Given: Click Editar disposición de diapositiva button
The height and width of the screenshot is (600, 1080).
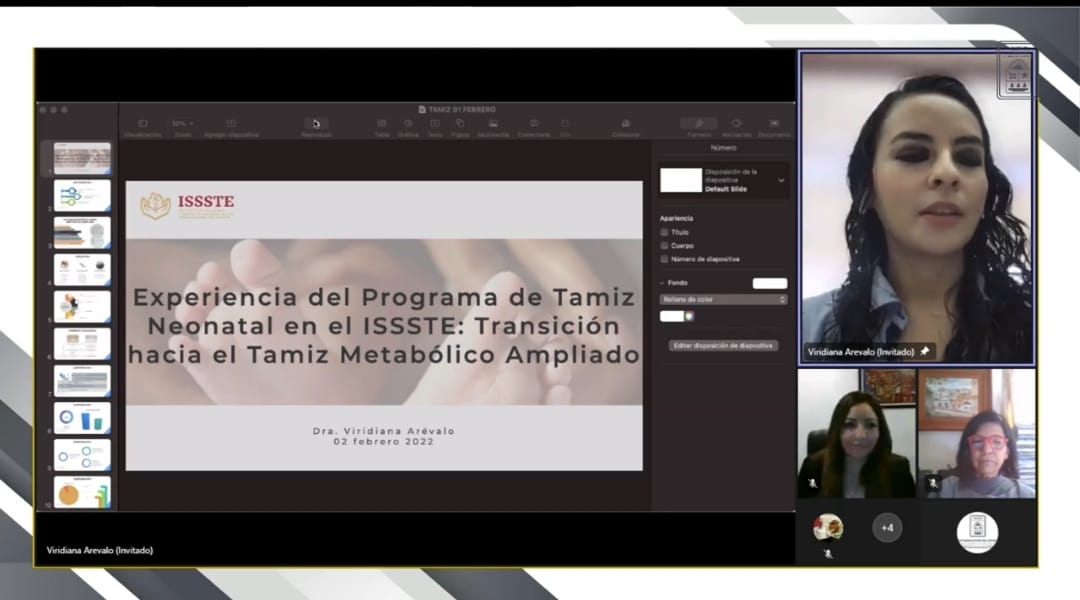Looking at the screenshot, I should 723,345.
